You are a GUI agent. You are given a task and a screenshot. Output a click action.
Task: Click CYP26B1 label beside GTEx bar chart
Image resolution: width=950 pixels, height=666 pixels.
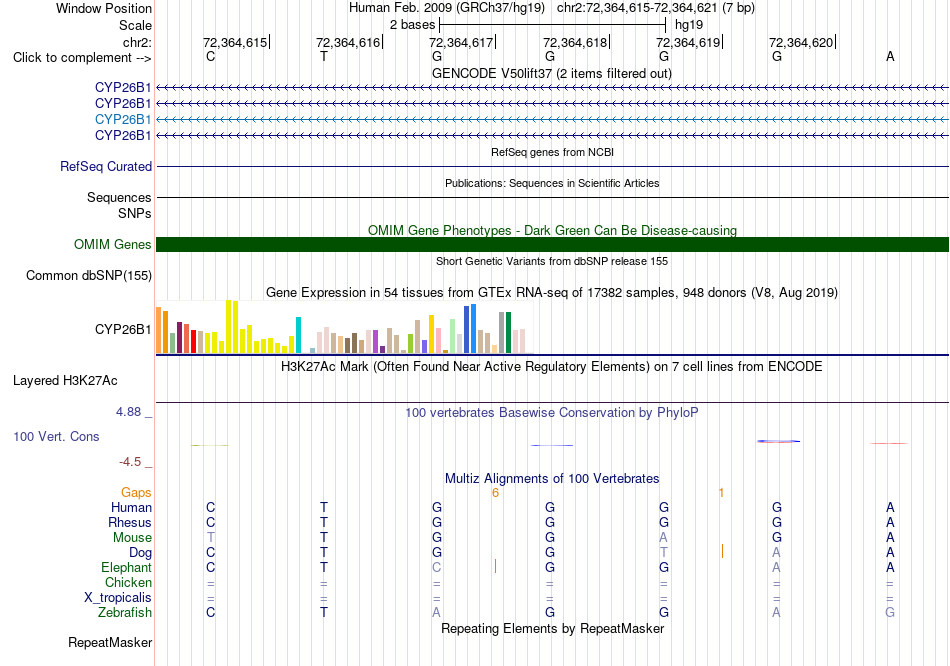pyautogui.click(x=123, y=329)
